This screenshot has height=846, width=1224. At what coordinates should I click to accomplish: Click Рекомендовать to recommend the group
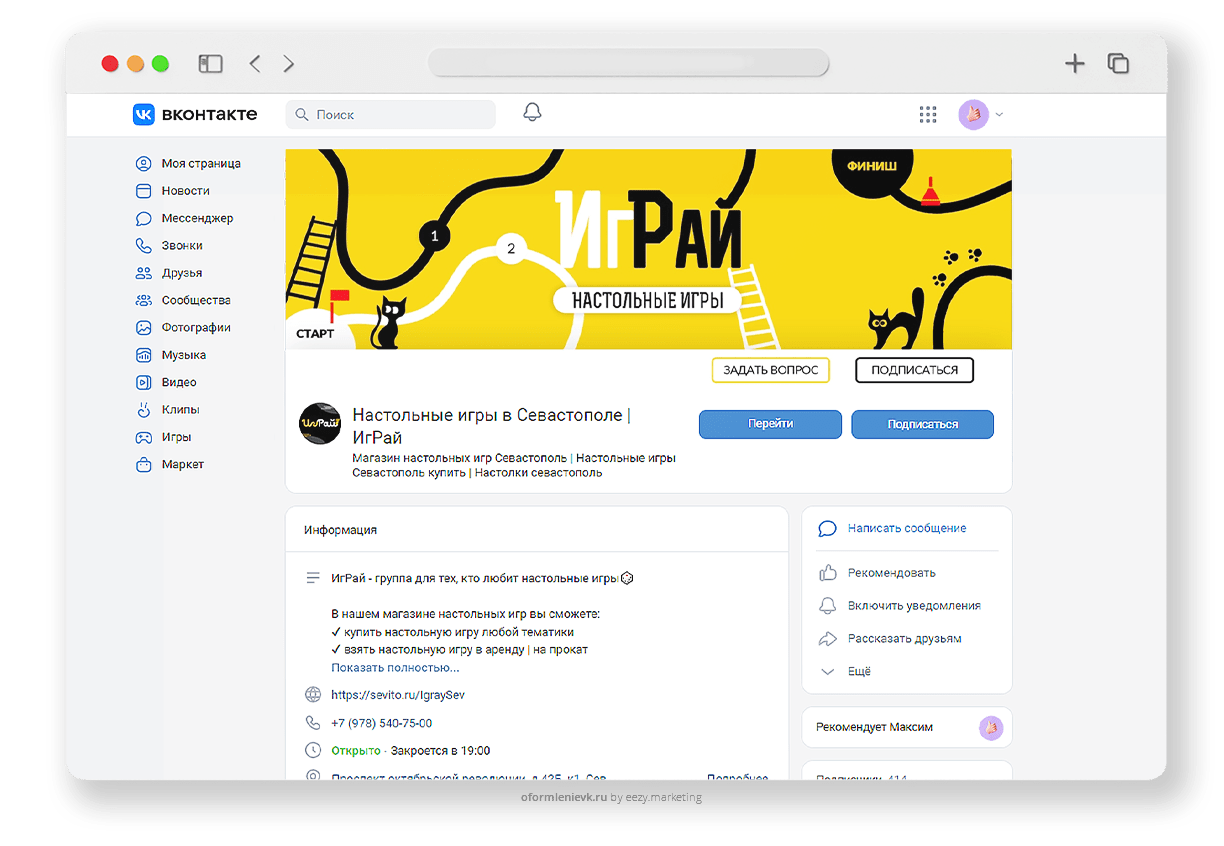891,573
